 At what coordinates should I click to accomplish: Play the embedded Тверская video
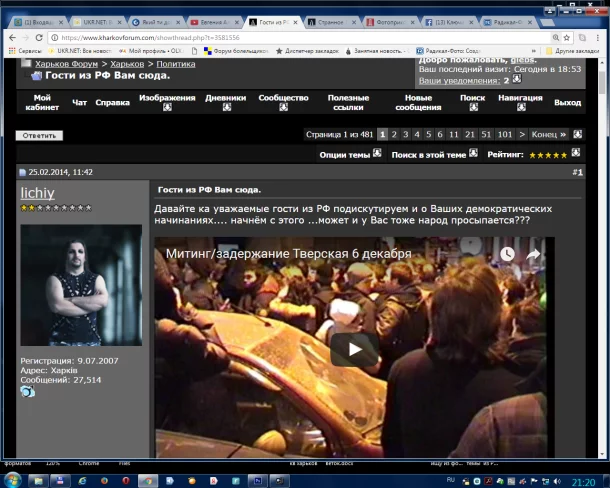[x=354, y=349]
